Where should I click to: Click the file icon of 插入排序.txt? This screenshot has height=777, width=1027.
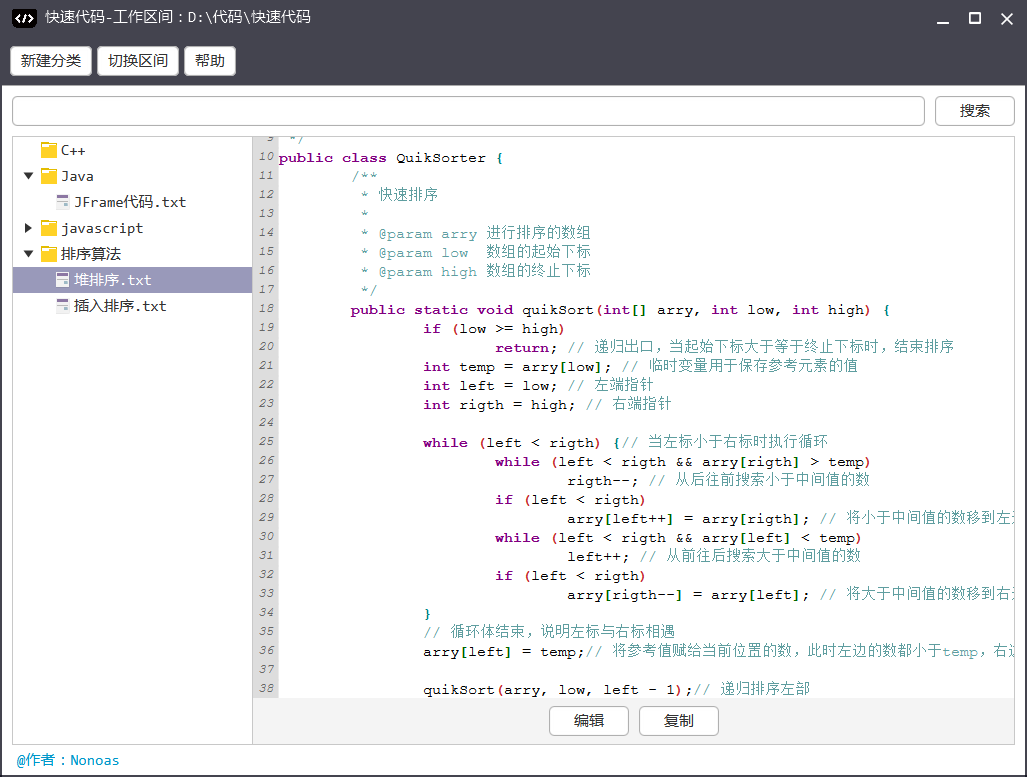click(x=63, y=305)
